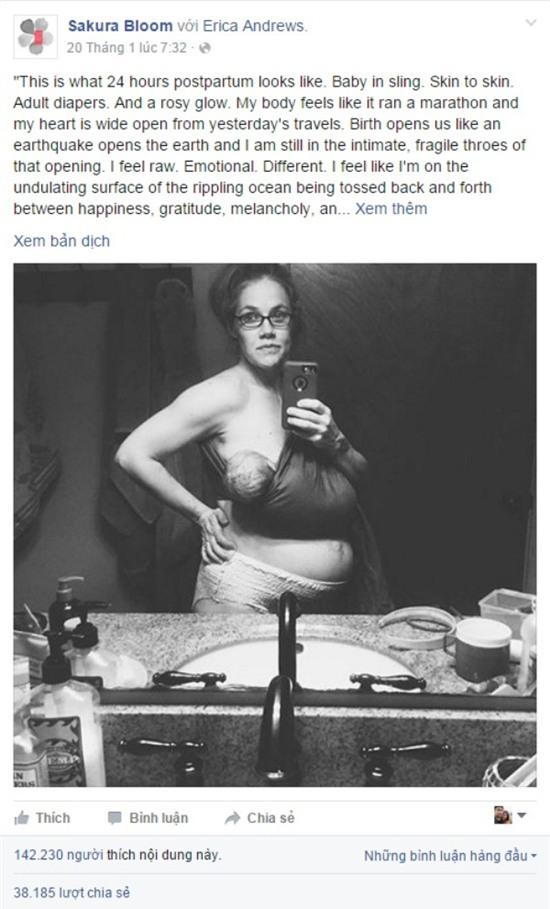This screenshot has width=550, height=909.
Task: Click the thumbs-up Thích icon
Action: [21, 818]
